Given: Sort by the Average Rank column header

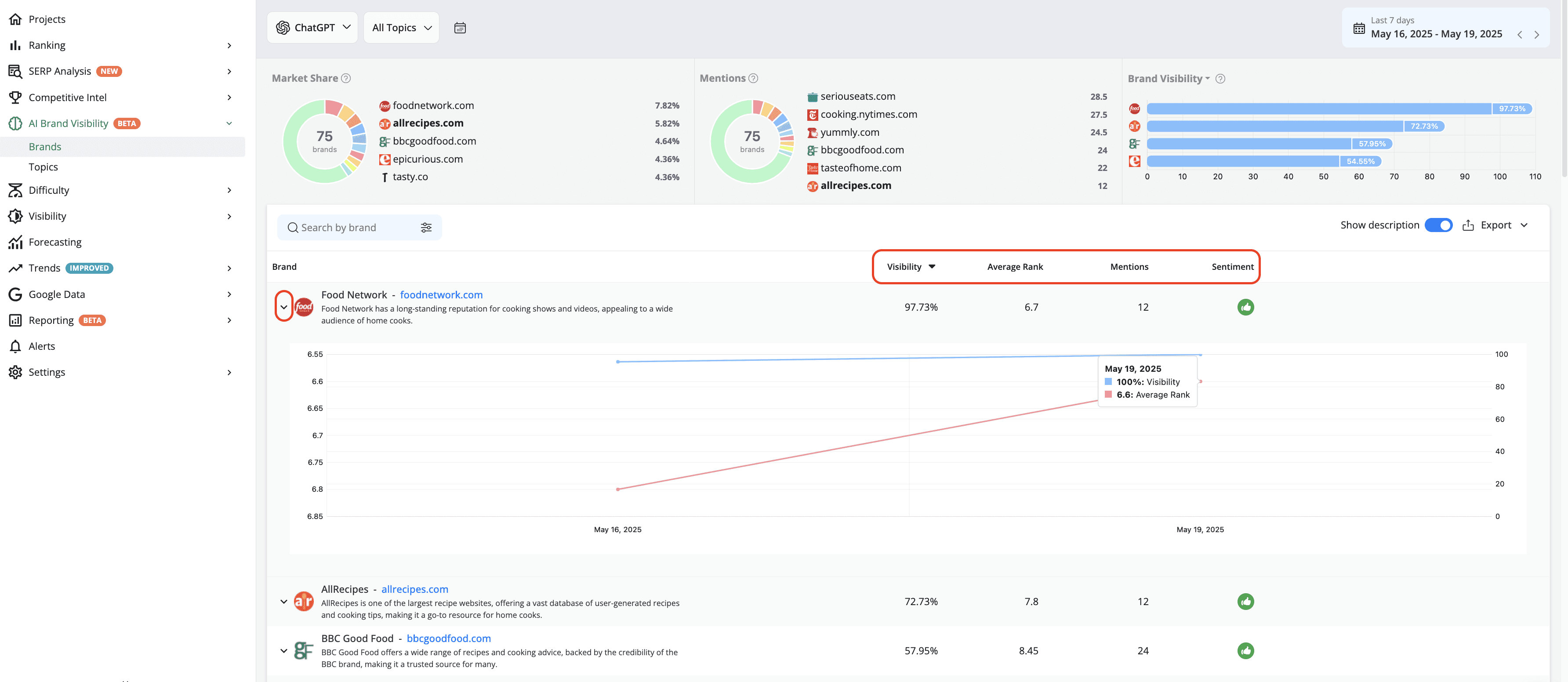Looking at the screenshot, I should click(x=1015, y=266).
